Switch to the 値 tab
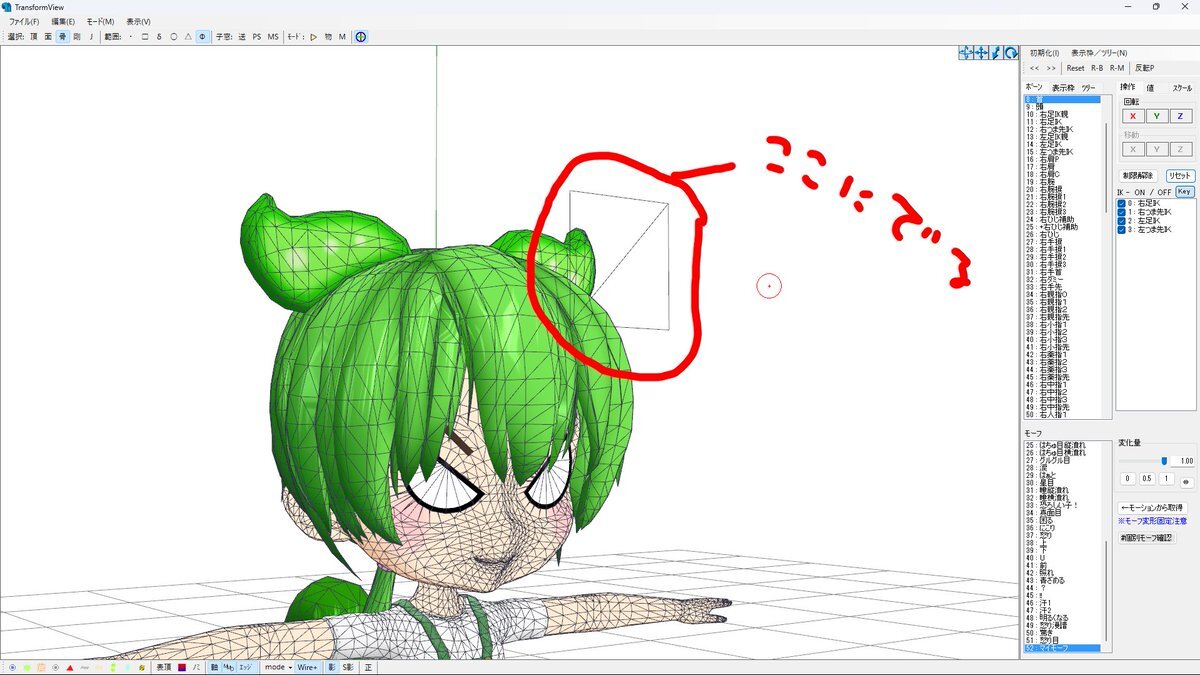 tap(1150, 88)
